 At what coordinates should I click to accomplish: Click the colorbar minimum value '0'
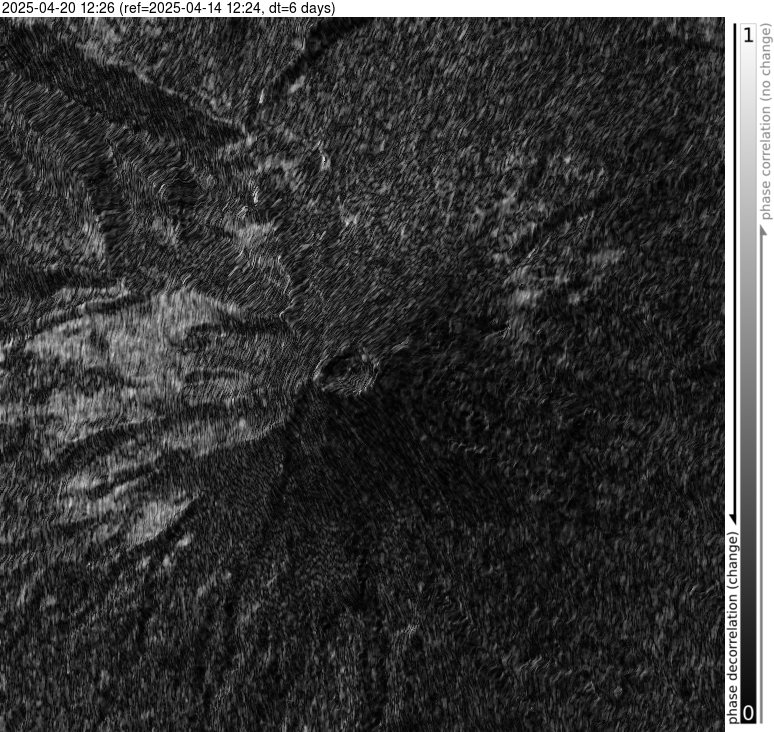tap(748, 713)
